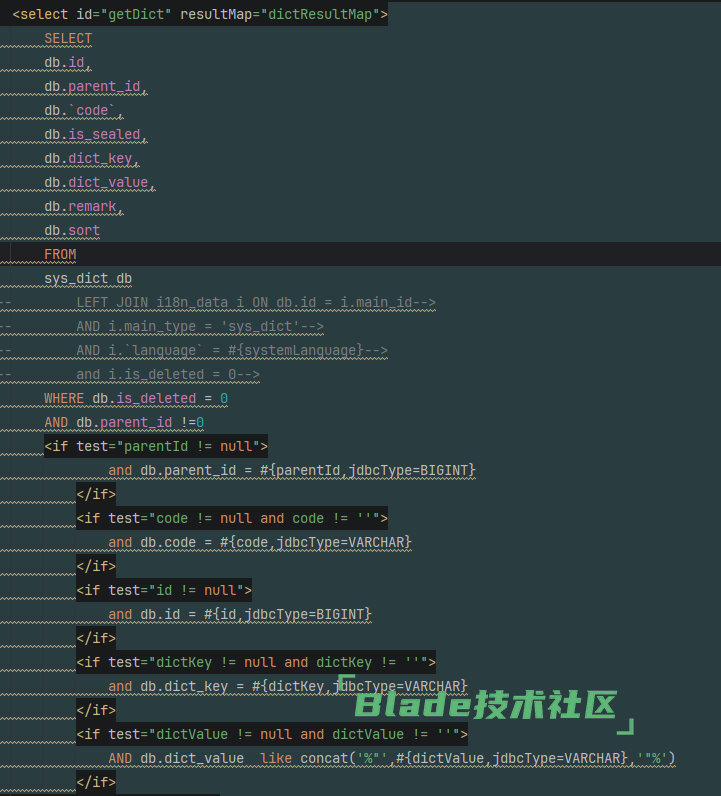
Task: Click the closing if tag after dict_value condition
Action: click(x=96, y=782)
